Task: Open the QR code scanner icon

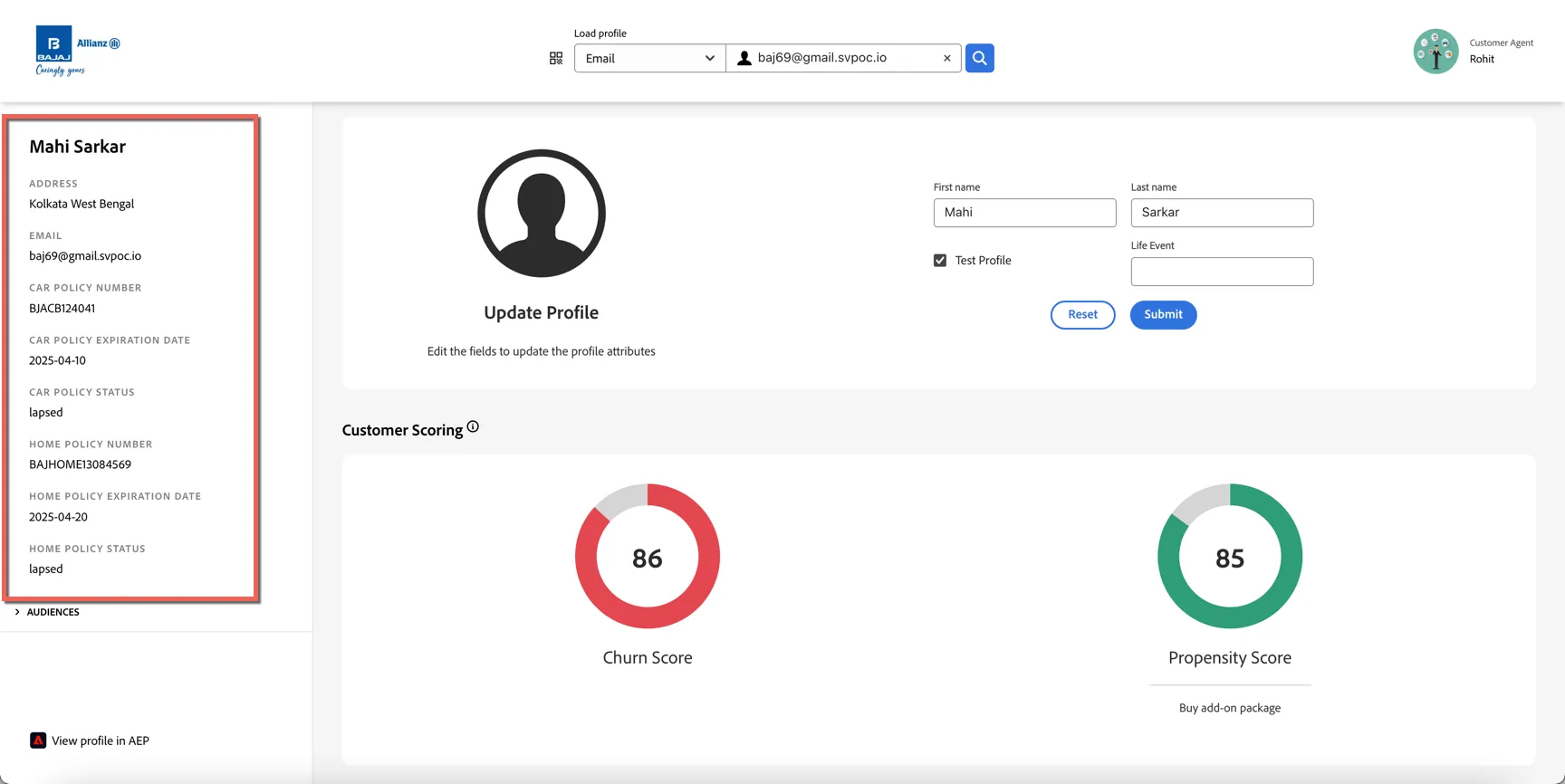Action: (x=556, y=58)
